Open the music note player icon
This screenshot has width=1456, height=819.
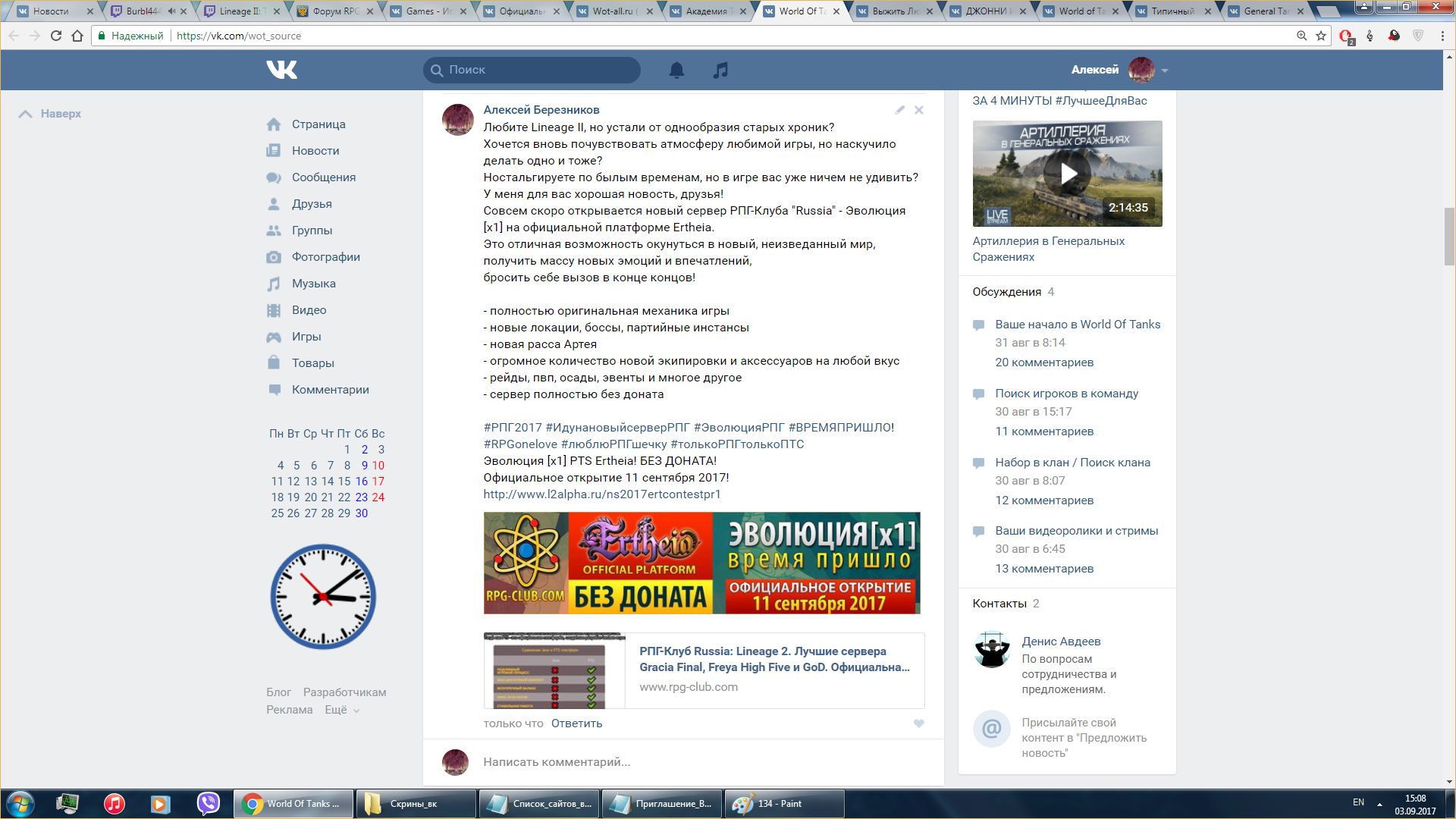click(x=720, y=70)
